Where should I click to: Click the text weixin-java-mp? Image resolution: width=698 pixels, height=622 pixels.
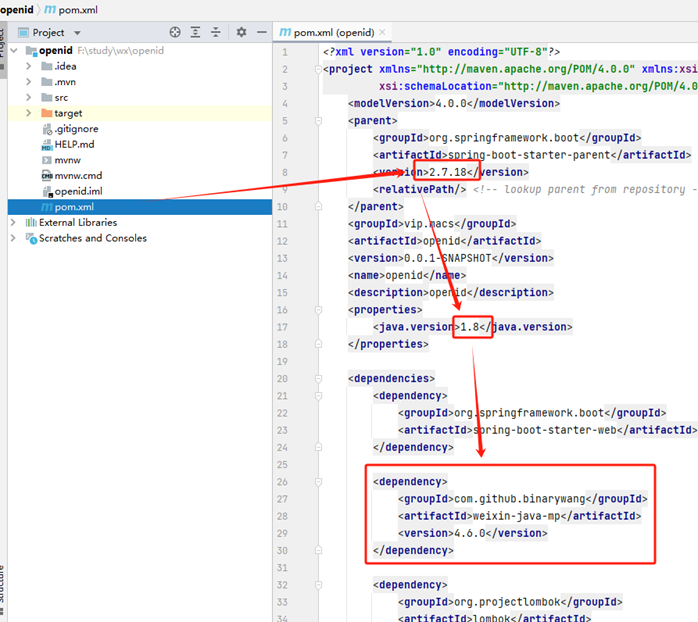[516, 516]
